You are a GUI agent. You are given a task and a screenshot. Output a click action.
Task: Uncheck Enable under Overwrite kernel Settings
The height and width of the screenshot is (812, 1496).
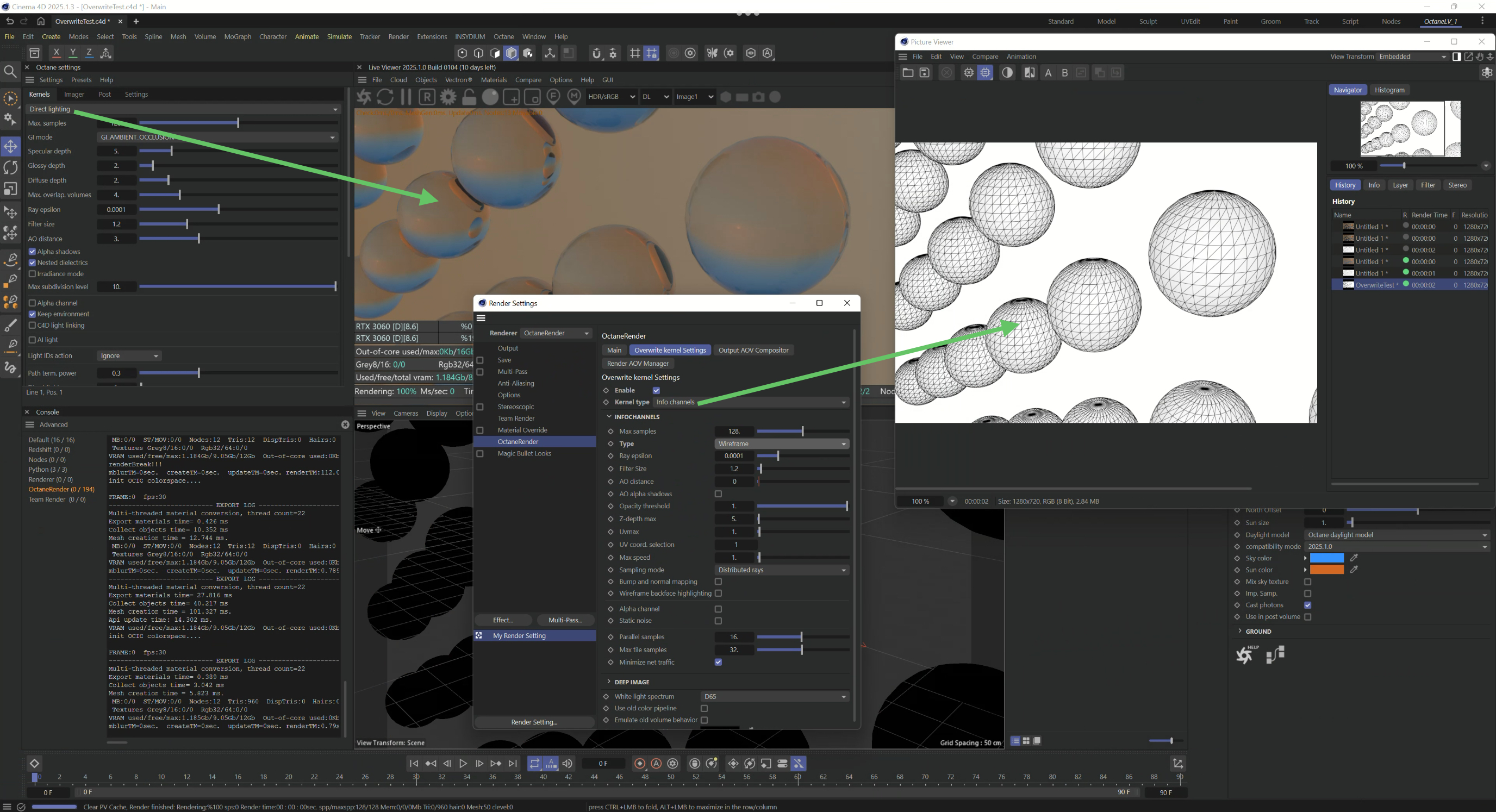click(656, 390)
